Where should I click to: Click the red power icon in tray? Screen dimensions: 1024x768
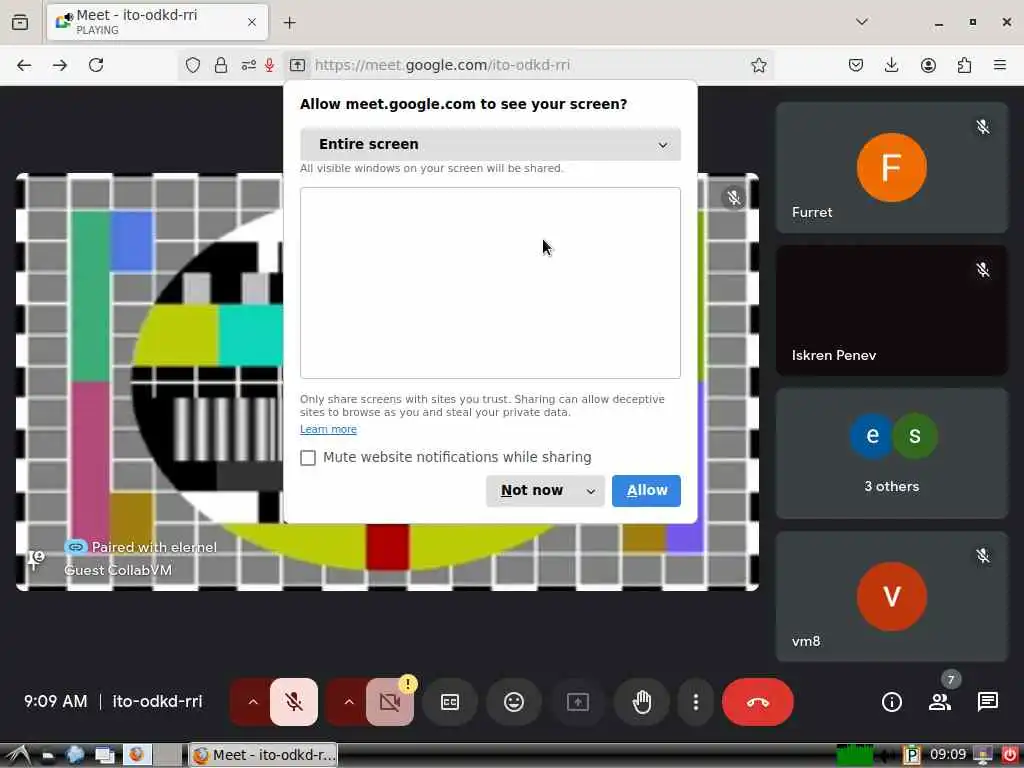point(1010,755)
